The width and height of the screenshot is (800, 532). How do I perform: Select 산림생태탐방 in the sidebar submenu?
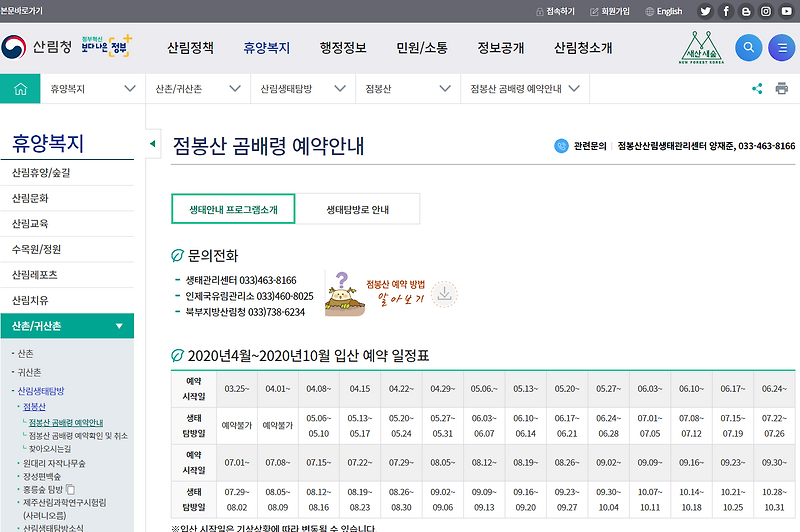(x=41, y=391)
